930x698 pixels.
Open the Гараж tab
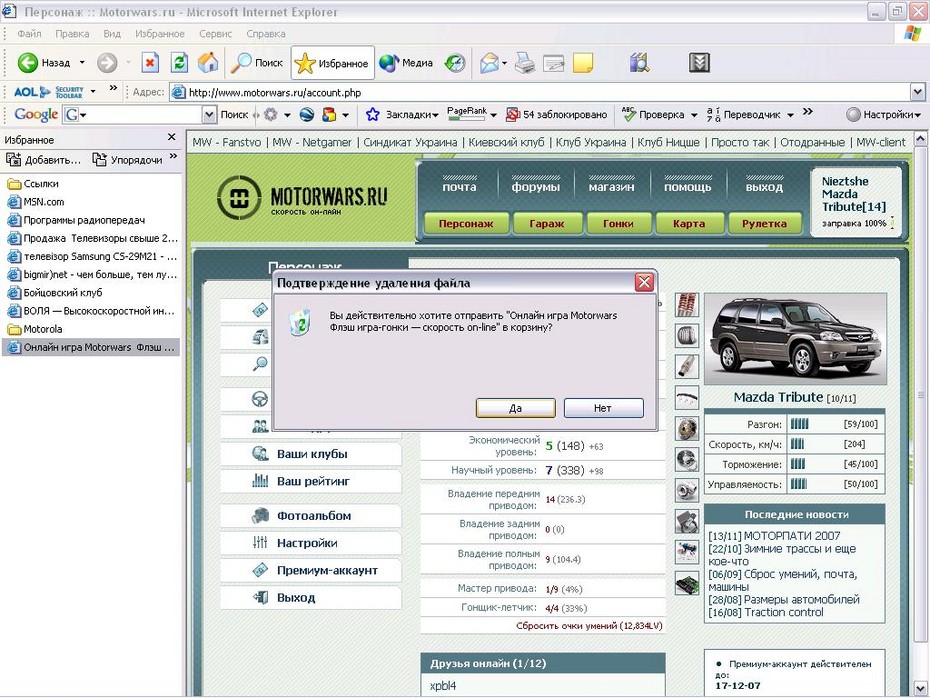click(x=547, y=224)
